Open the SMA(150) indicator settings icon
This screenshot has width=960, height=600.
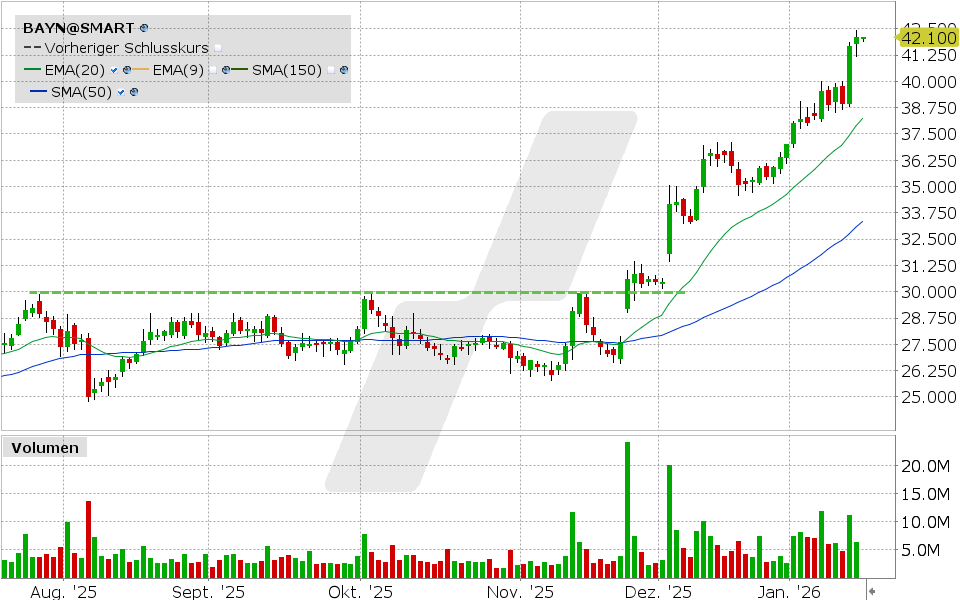(344, 70)
